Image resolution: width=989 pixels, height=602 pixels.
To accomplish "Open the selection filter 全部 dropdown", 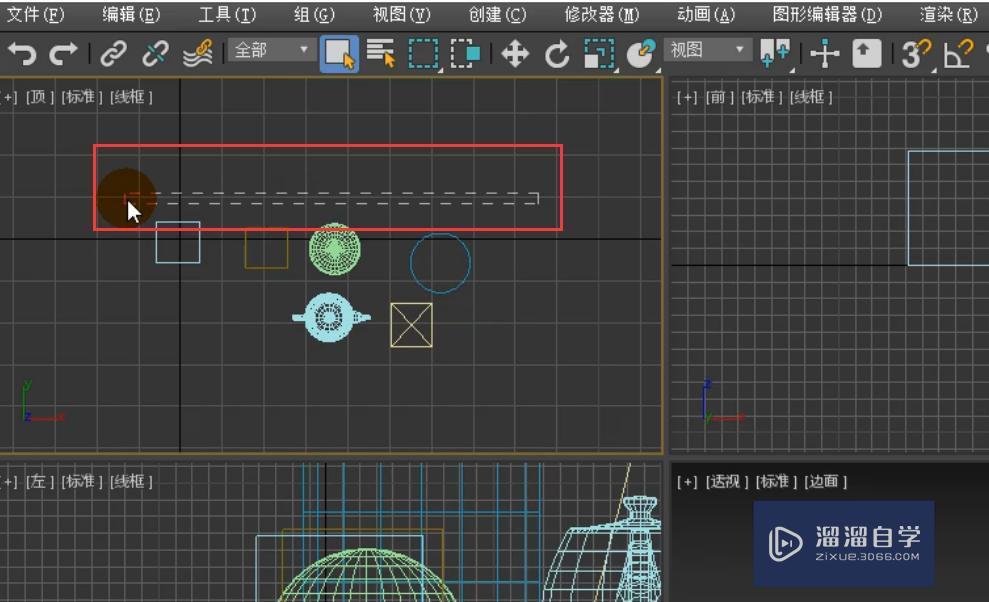I will (x=271, y=50).
